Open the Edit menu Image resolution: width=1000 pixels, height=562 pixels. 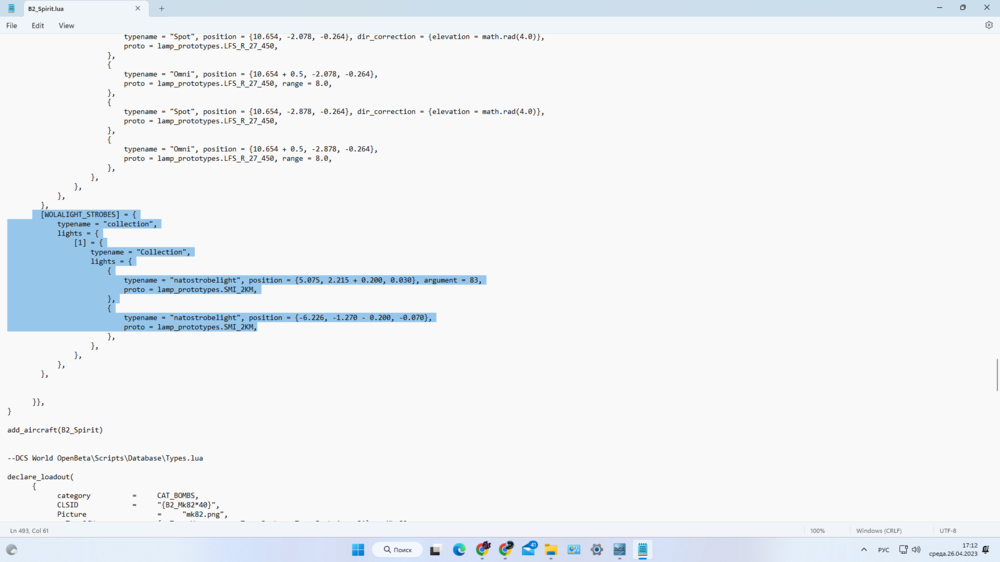click(38, 26)
